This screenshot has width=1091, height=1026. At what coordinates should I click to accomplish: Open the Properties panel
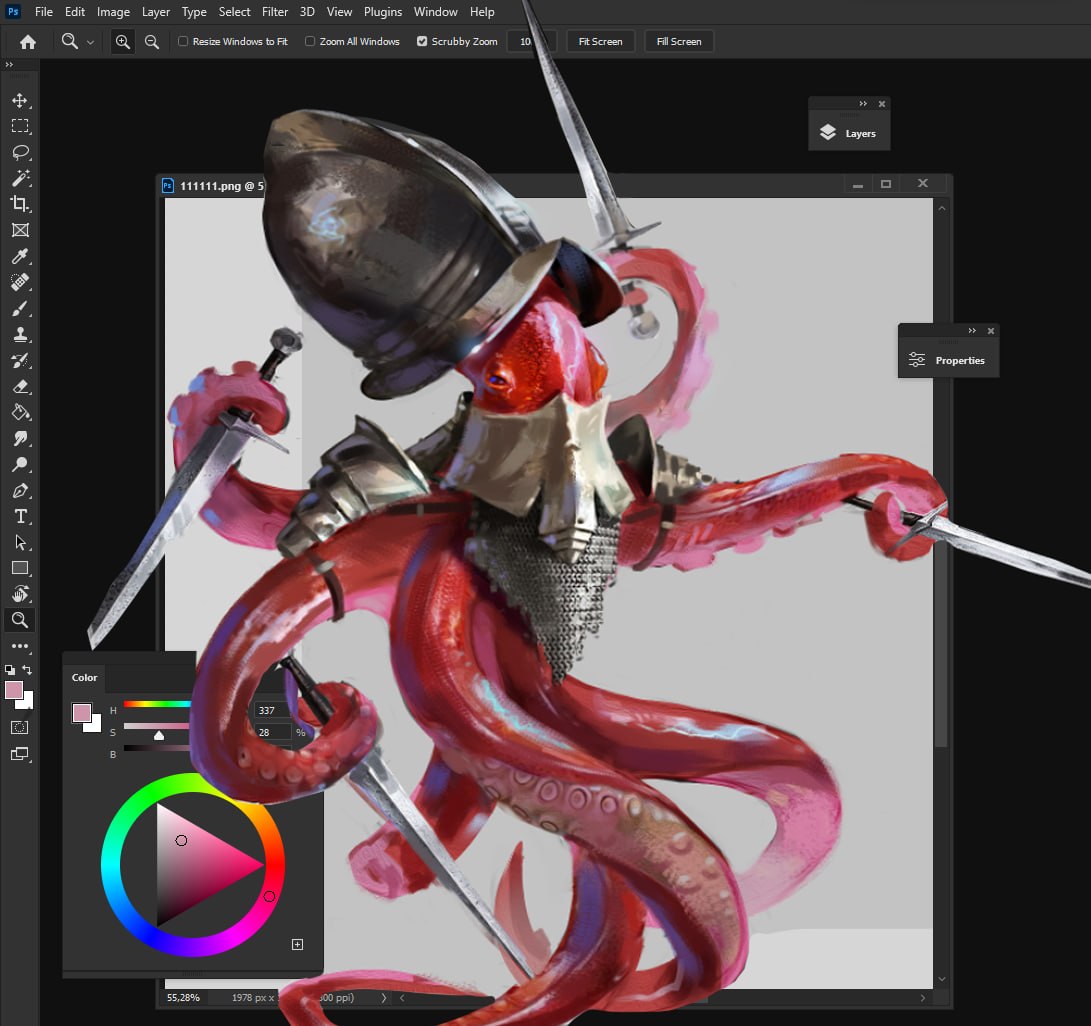(x=948, y=360)
